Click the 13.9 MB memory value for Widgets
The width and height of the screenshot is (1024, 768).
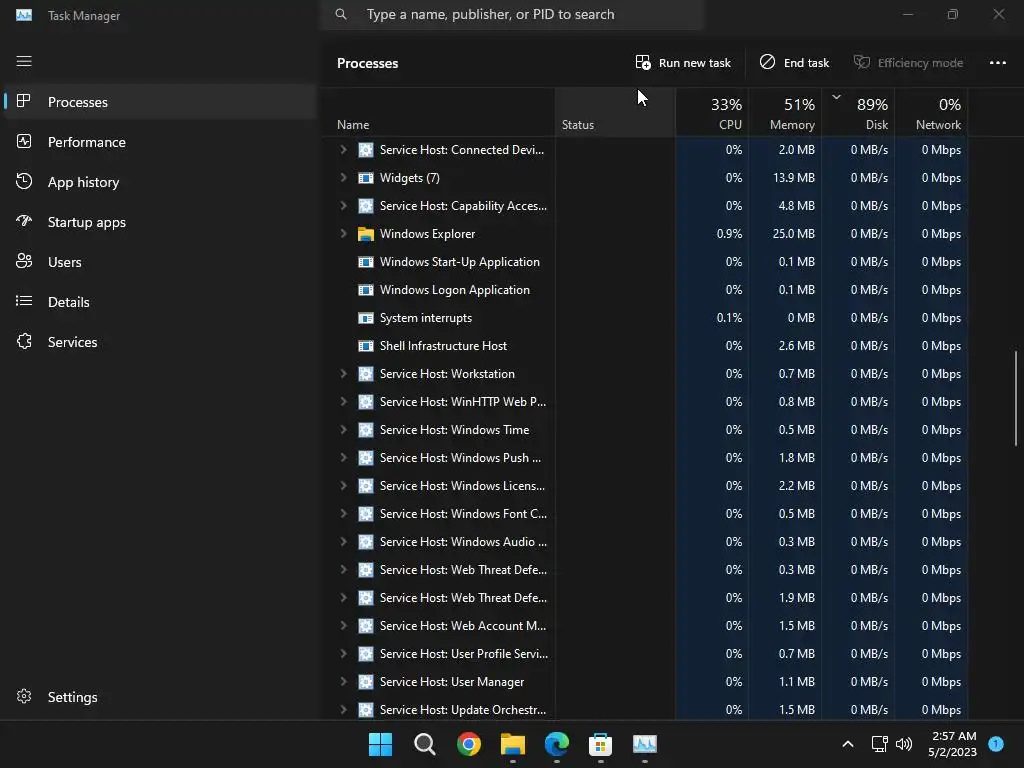(793, 178)
